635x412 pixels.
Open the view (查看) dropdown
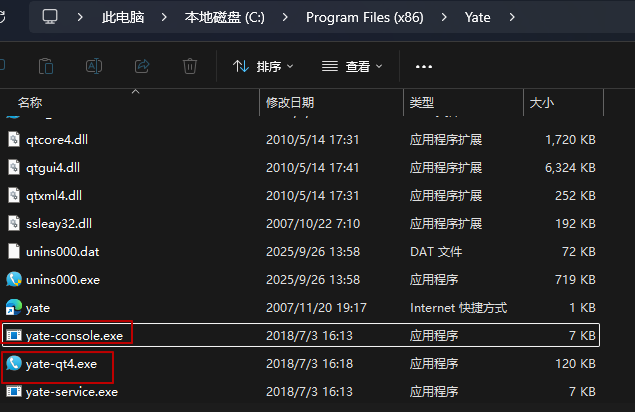352,66
